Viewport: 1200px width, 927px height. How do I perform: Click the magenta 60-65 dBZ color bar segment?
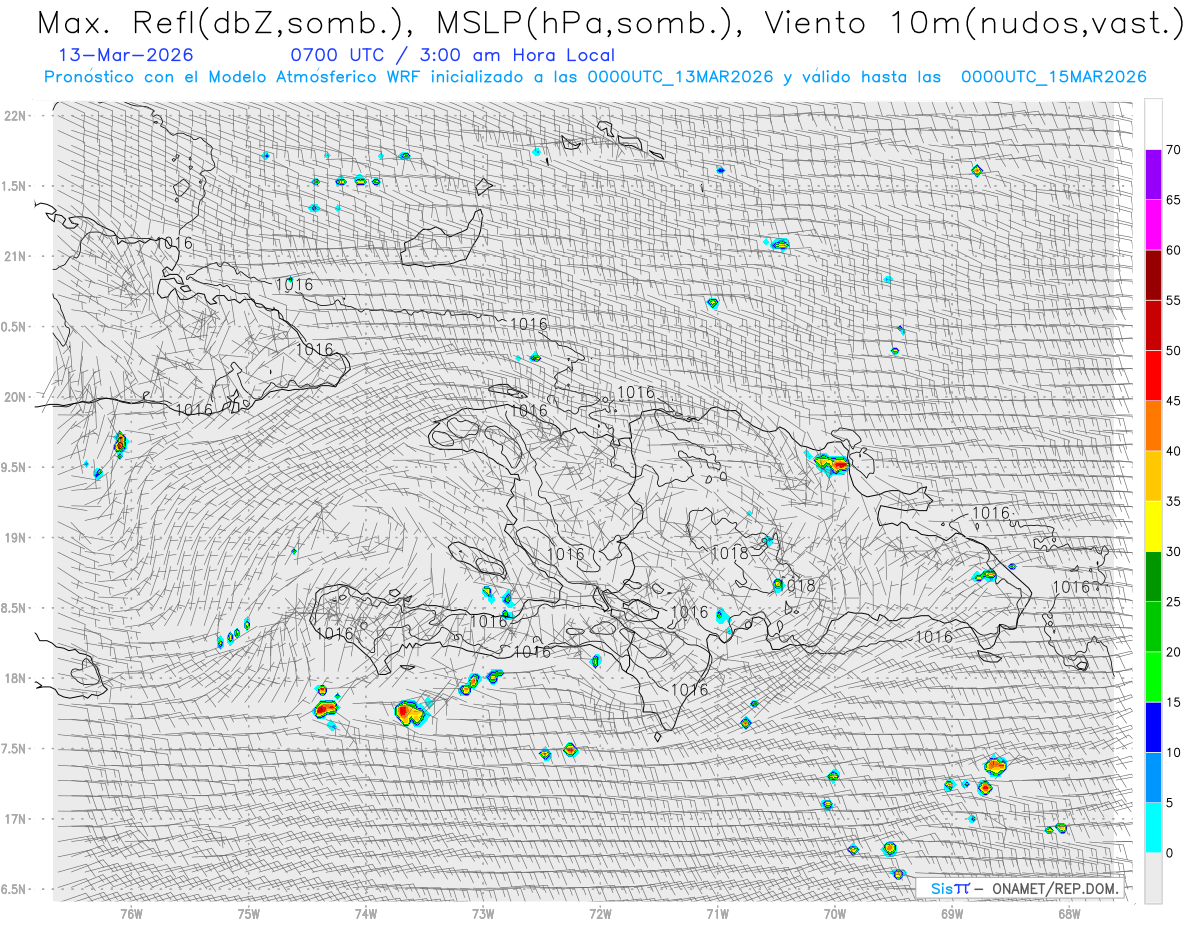(x=1153, y=225)
